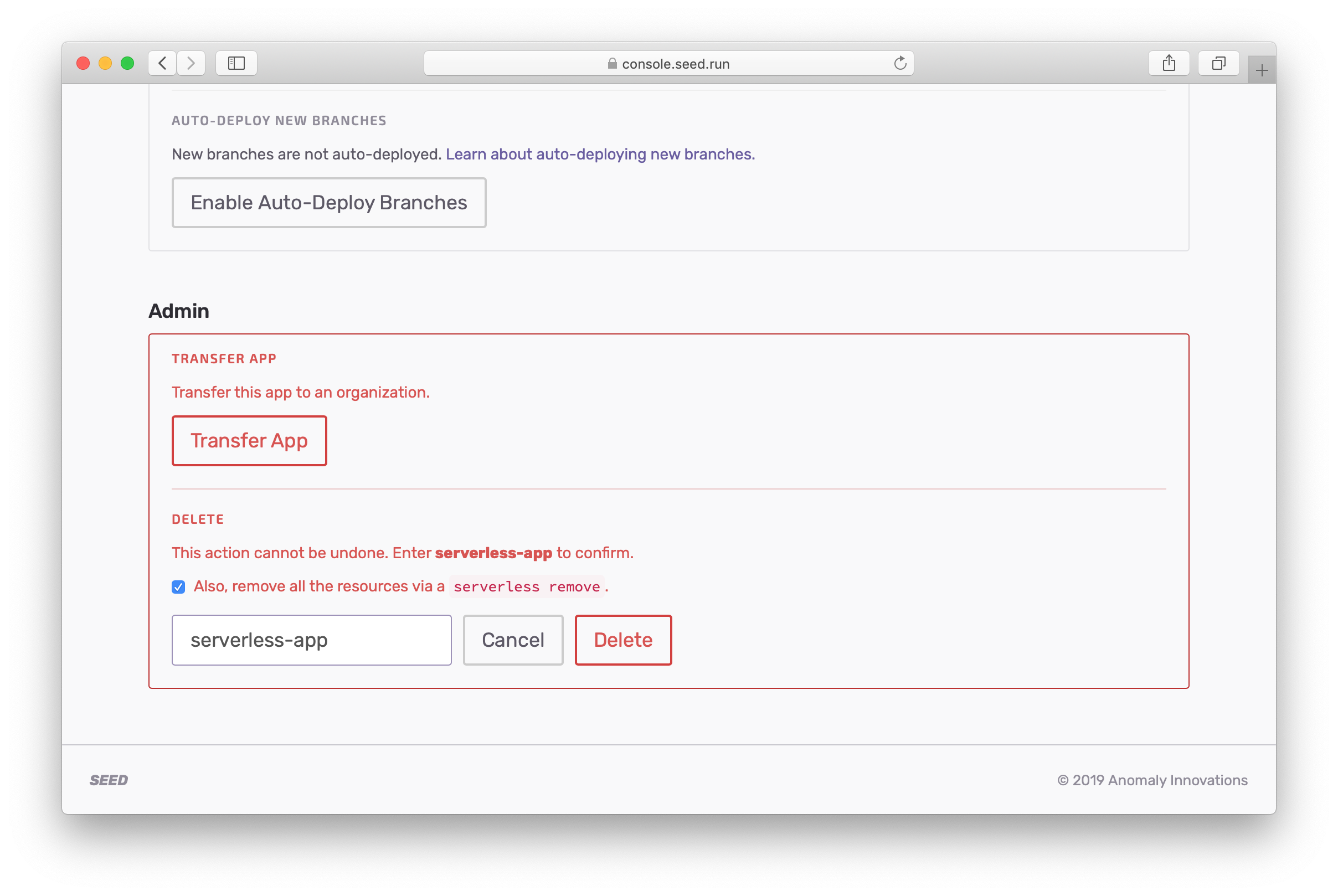The height and width of the screenshot is (896, 1338).
Task: Click the SEED logo in footer
Action: pyautogui.click(x=109, y=780)
